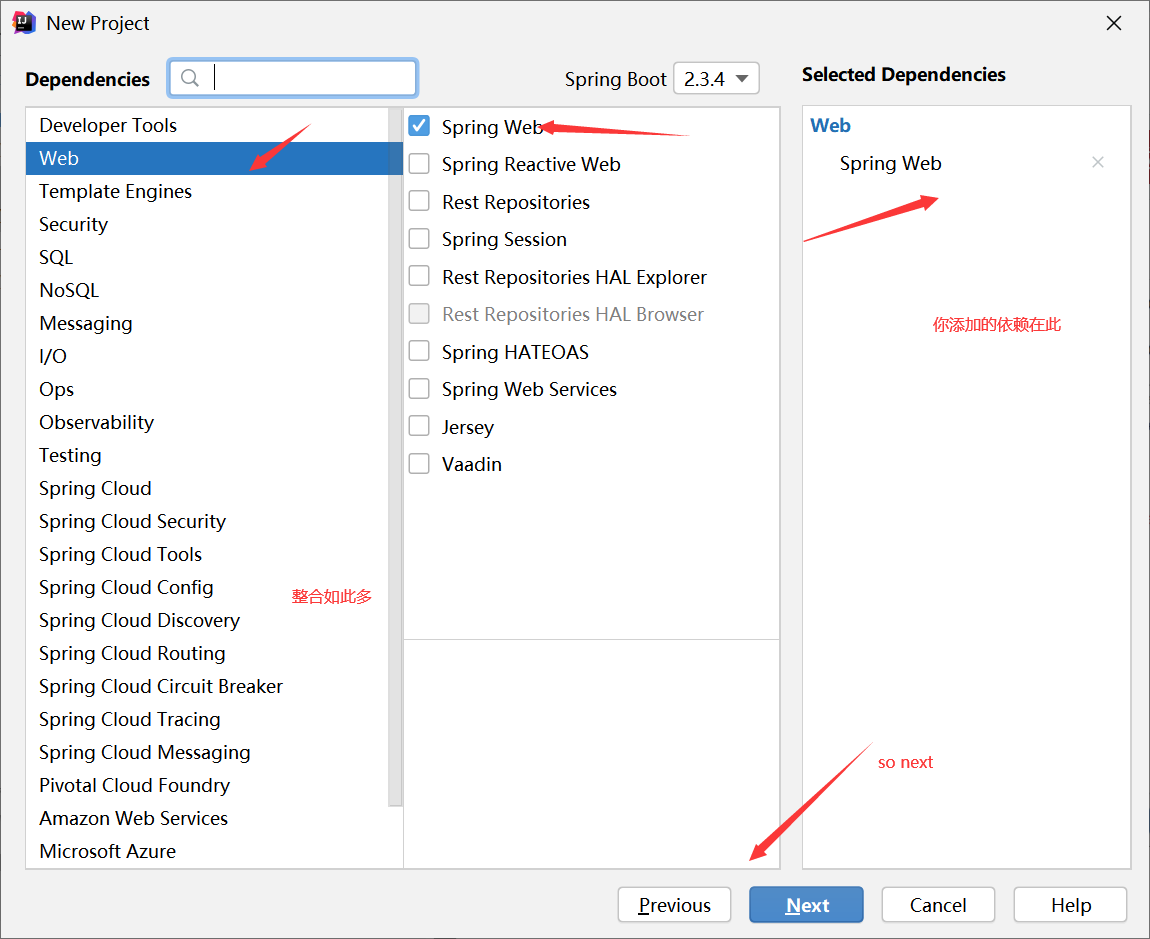Select Spring Web Services checkbox
Image resolution: width=1150 pixels, height=939 pixels.
point(419,389)
